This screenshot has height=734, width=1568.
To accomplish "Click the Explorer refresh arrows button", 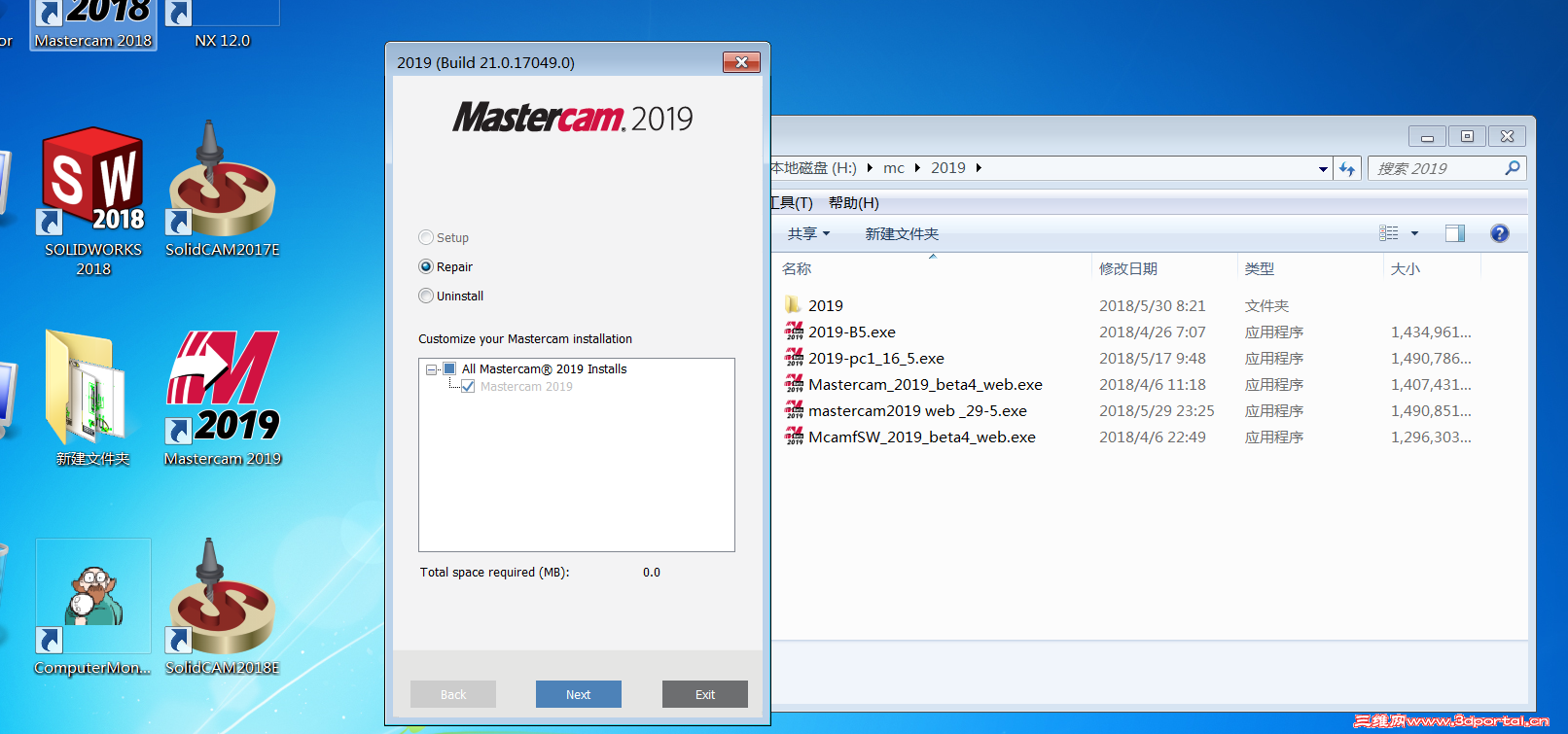I will pyautogui.click(x=1347, y=168).
